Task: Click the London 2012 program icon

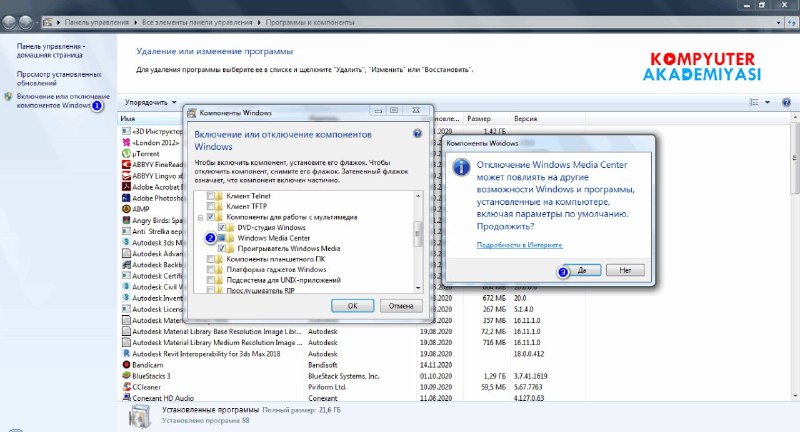Action: [127, 142]
